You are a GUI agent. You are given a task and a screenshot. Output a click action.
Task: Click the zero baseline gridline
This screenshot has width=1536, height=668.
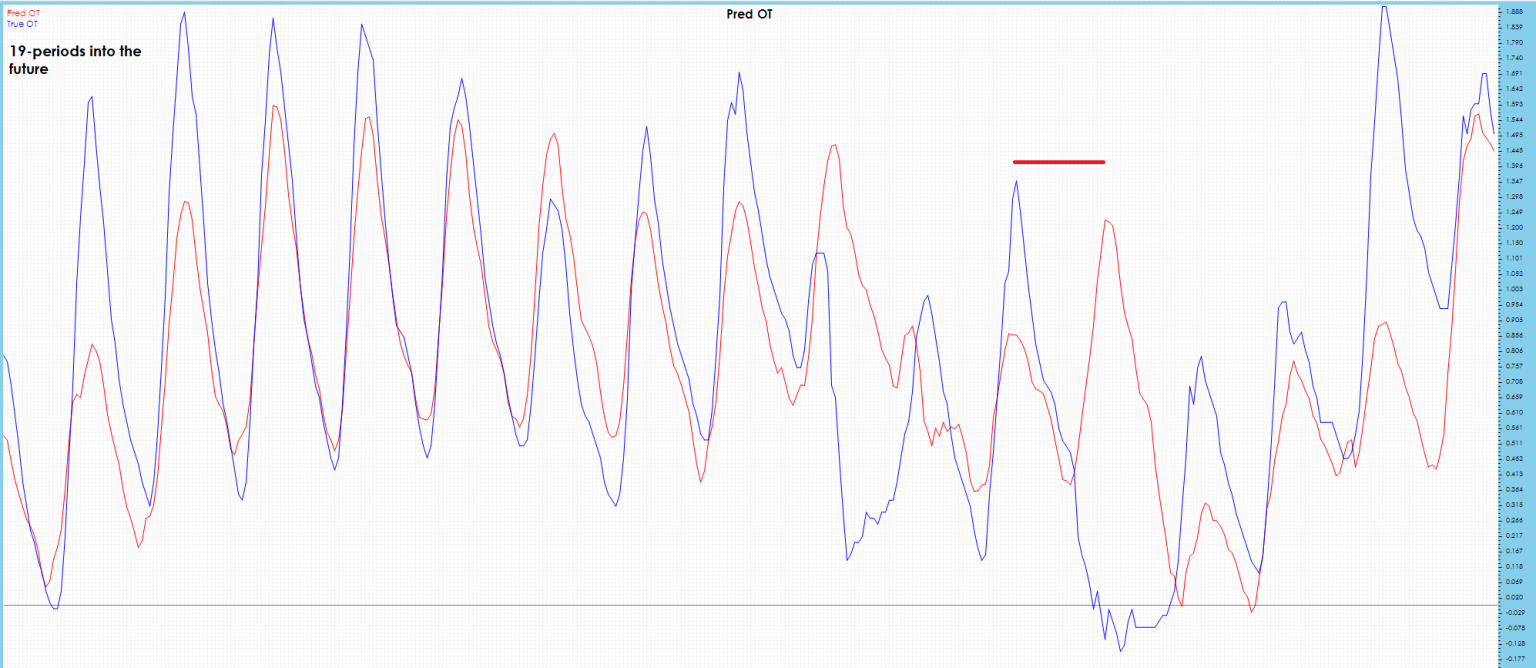pos(700,604)
